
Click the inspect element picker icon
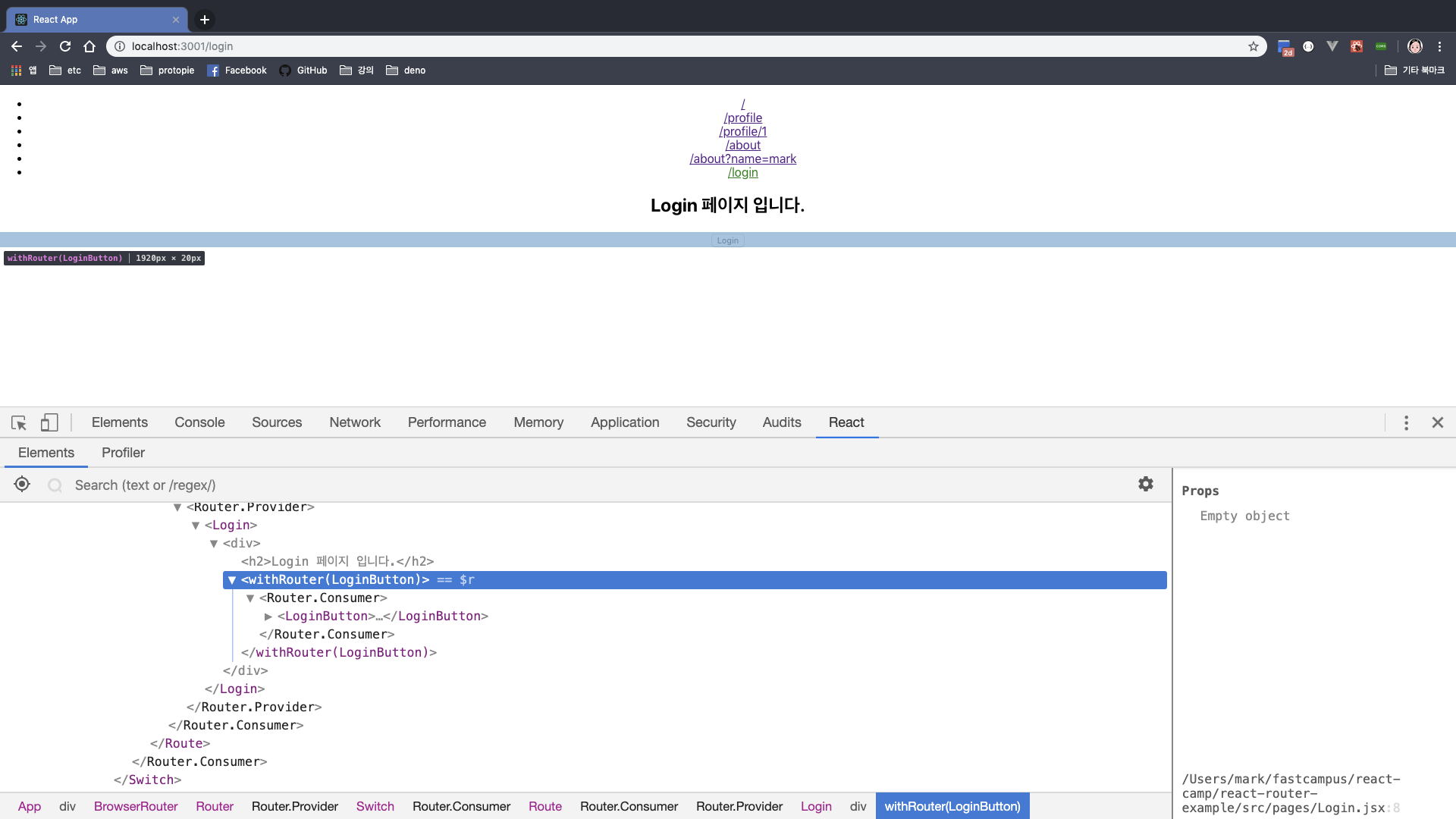tap(19, 423)
